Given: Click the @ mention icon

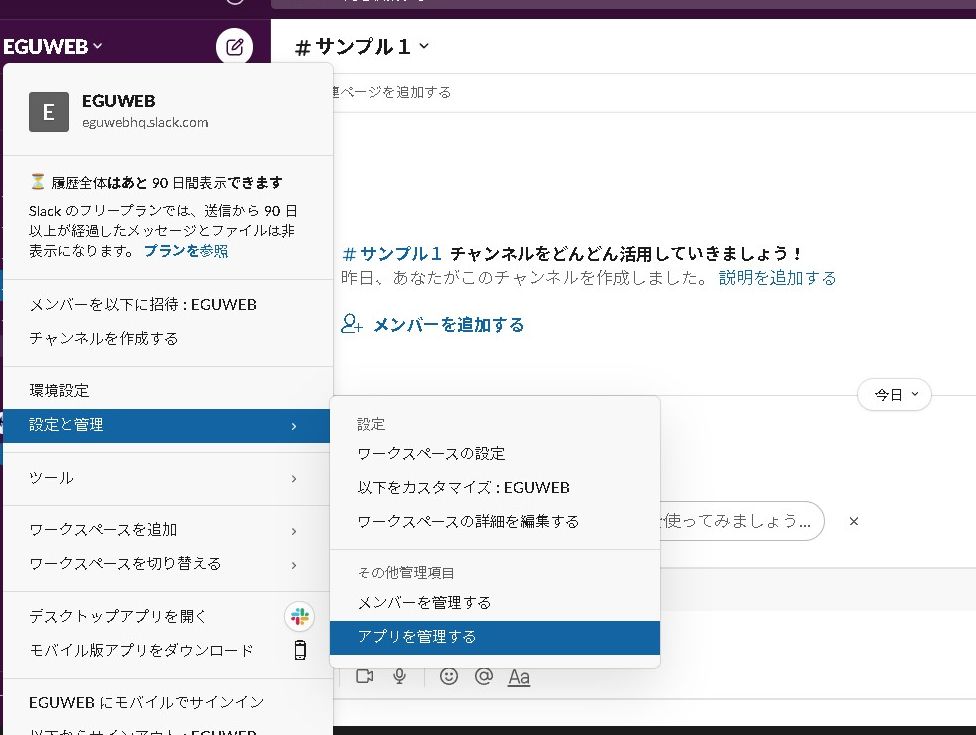Looking at the screenshot, I should tap(484, 676).
